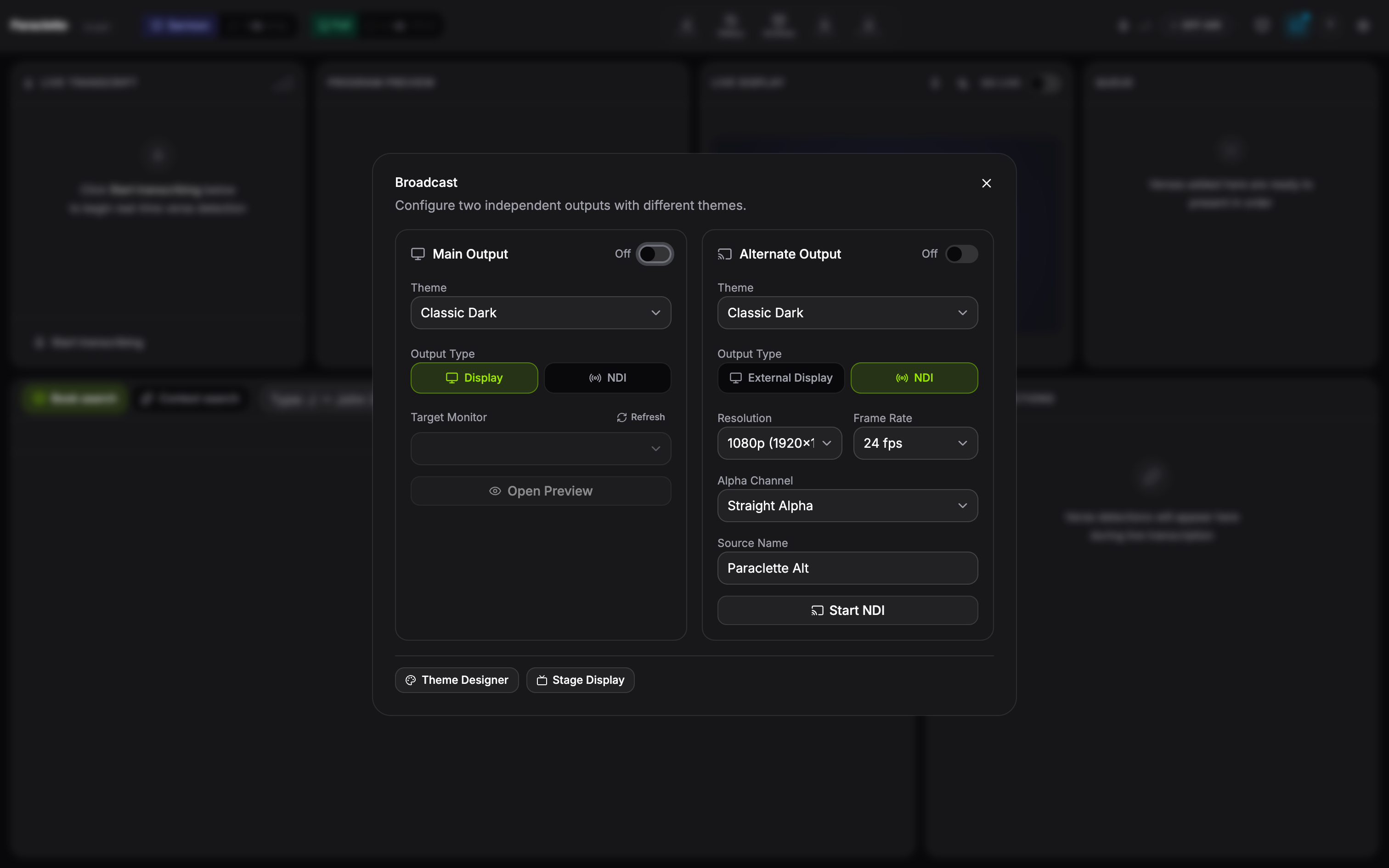
Task: Open the Resolution dropdown
Action: point(779,443)
